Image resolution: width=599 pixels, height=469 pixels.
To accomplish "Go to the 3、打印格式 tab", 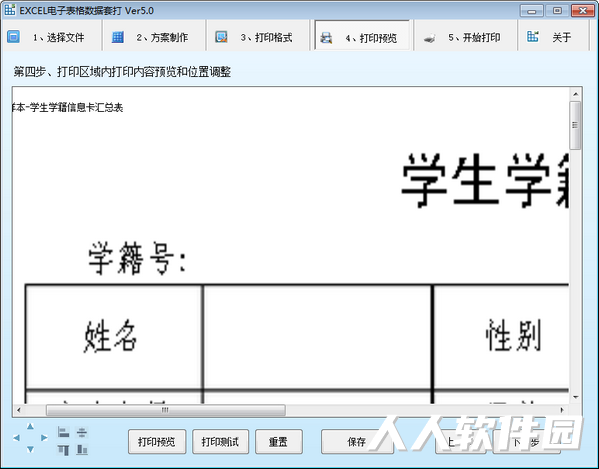I will click(258, 36).
